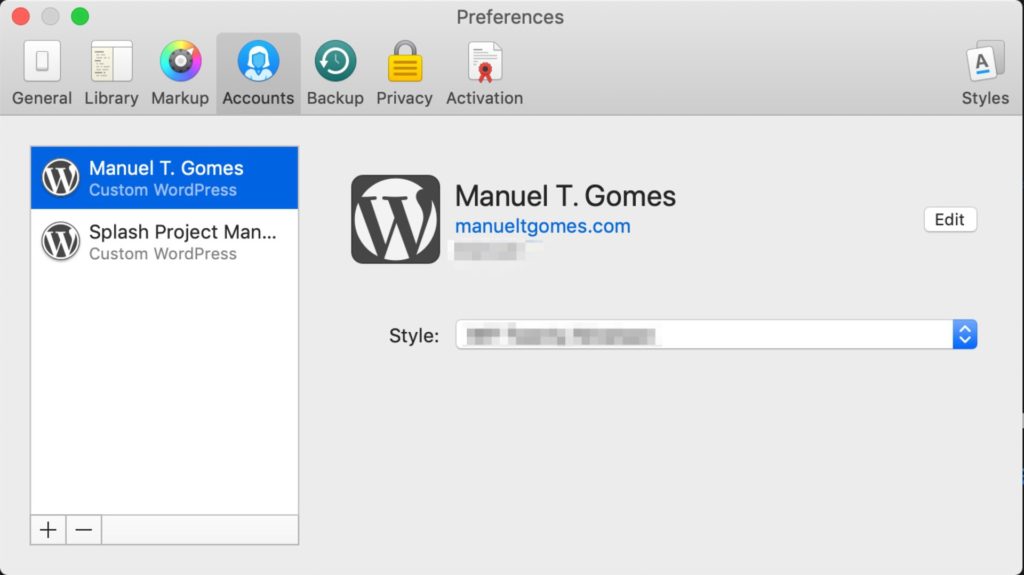Click the large WordPress logo in details
This screenshot has height=575, width=1024.
pyautogui.click(x=396, y=219)
